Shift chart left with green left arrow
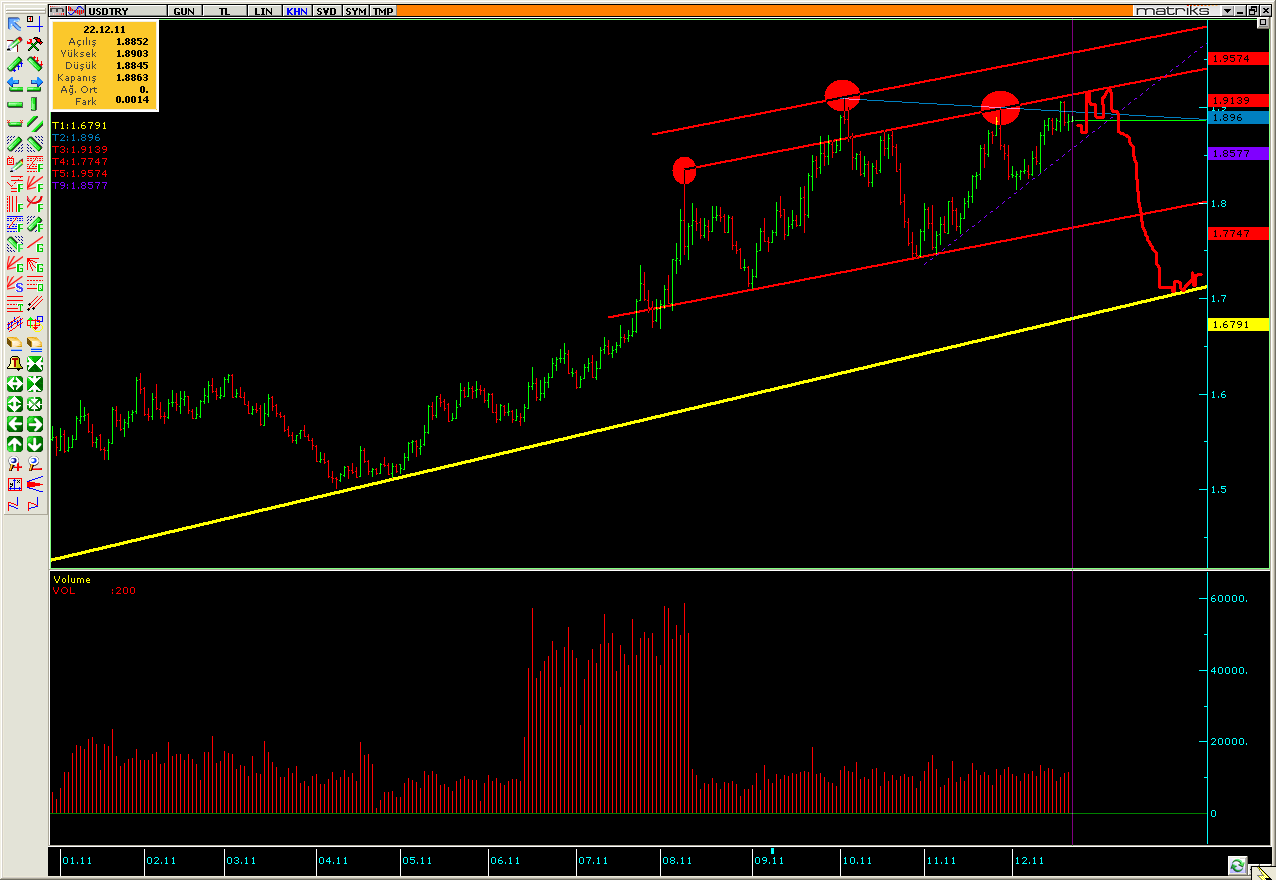This screenshot has width=1276, height=880. [15, 425]
